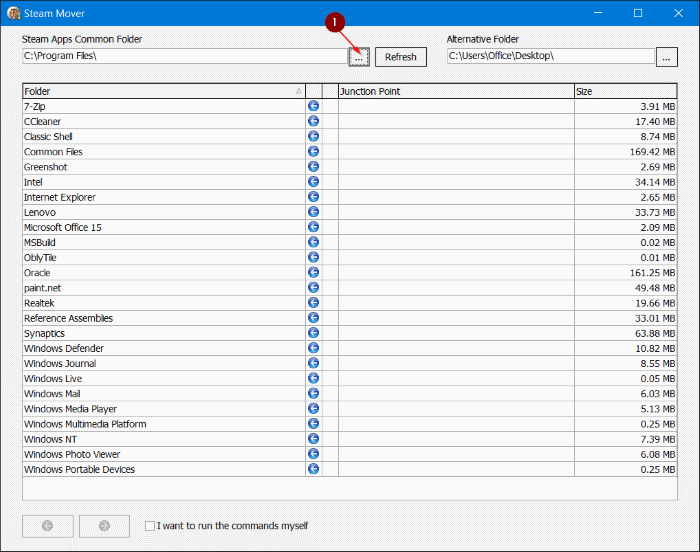The width and height of the screenshot is (700, 552).
Task: Select the Oracle folder name
Action: [x=37, y=273]
